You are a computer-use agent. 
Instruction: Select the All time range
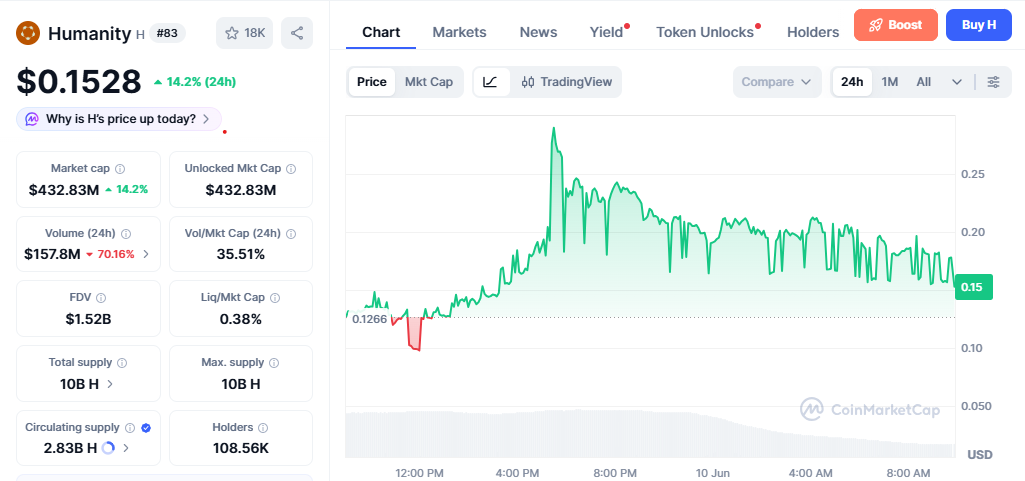[924, 82]
